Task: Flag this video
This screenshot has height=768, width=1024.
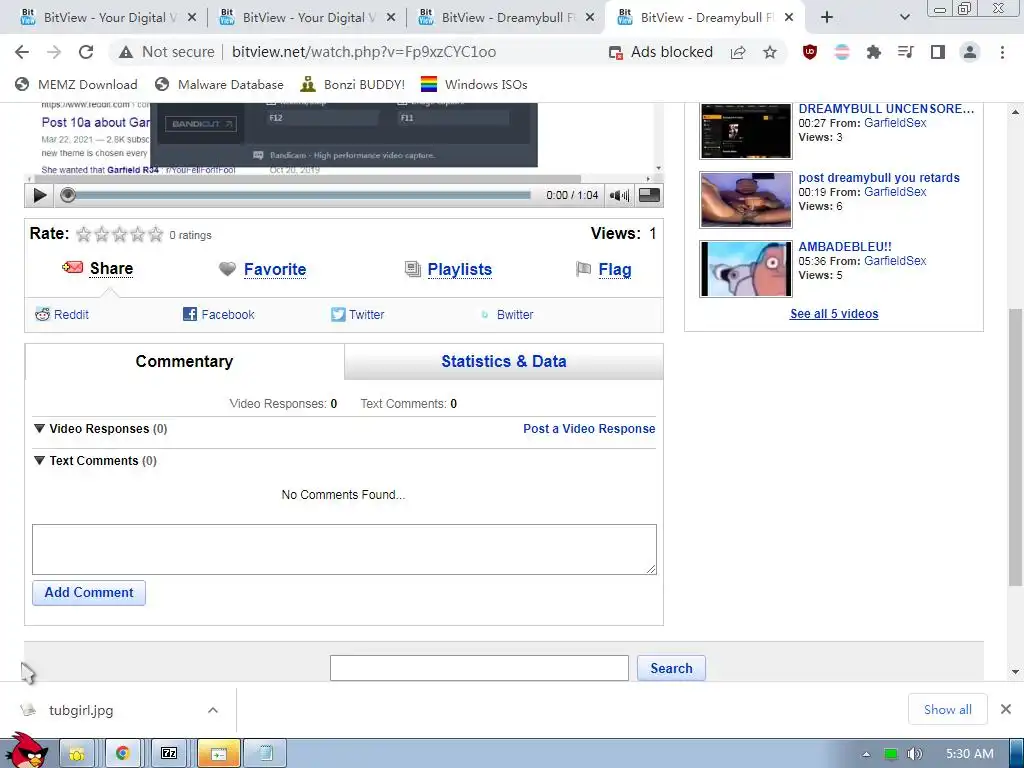Action: pyautogui.click(x=615, y=269)
